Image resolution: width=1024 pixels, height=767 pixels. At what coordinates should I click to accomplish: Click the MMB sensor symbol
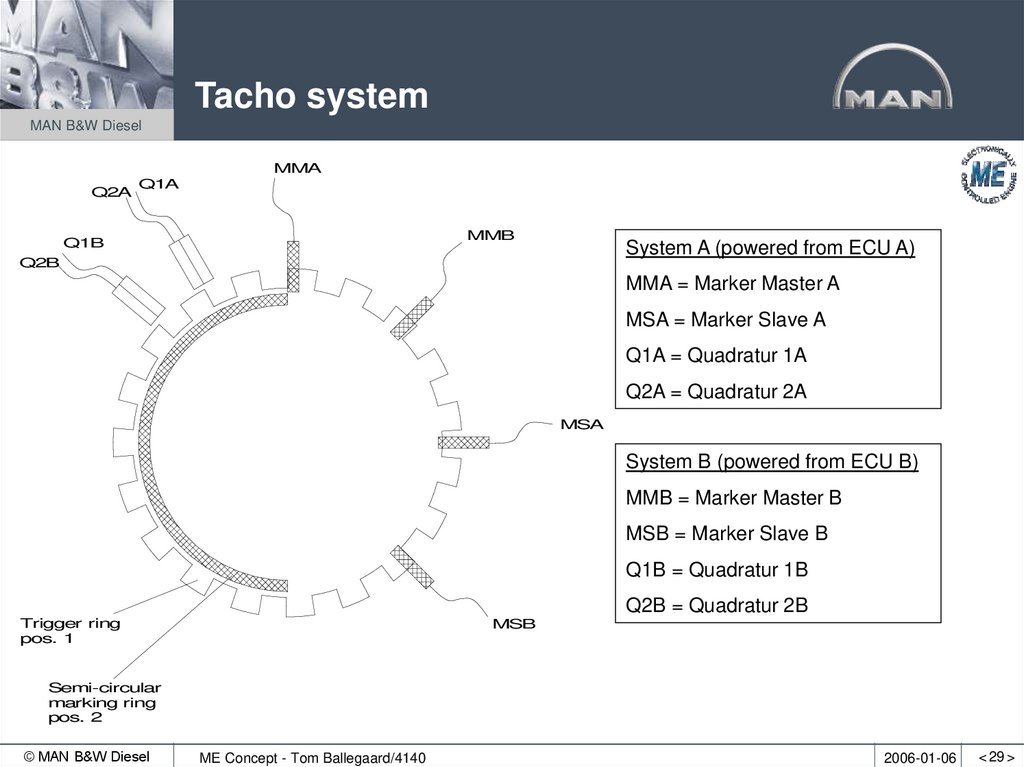click(412, 320)
